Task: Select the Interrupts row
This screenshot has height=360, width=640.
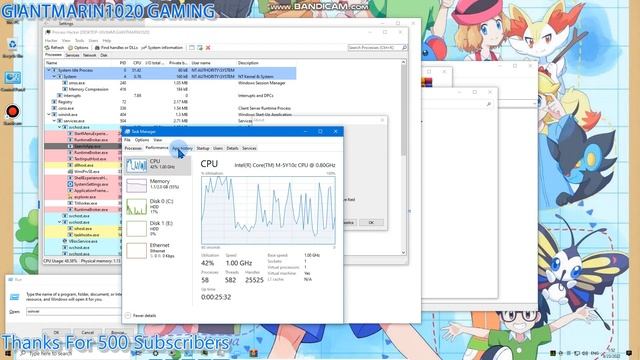Action: point(170,96)
